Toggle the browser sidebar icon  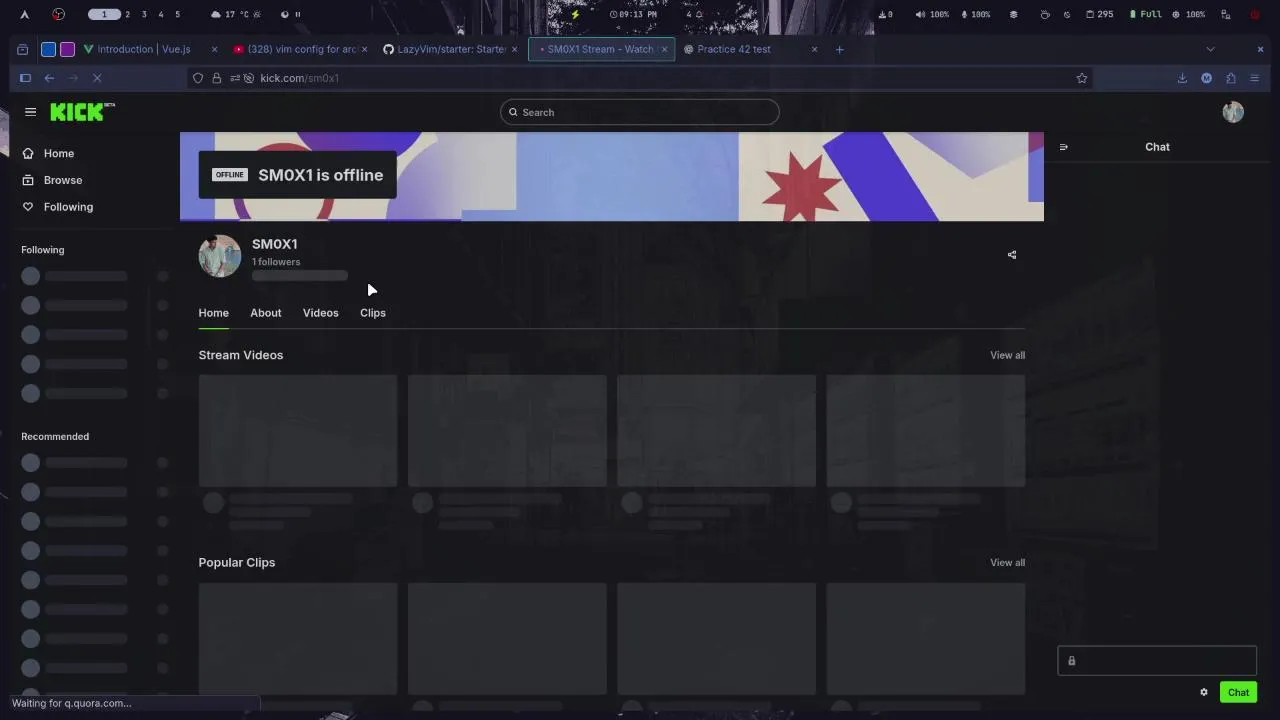click(25, 78)
